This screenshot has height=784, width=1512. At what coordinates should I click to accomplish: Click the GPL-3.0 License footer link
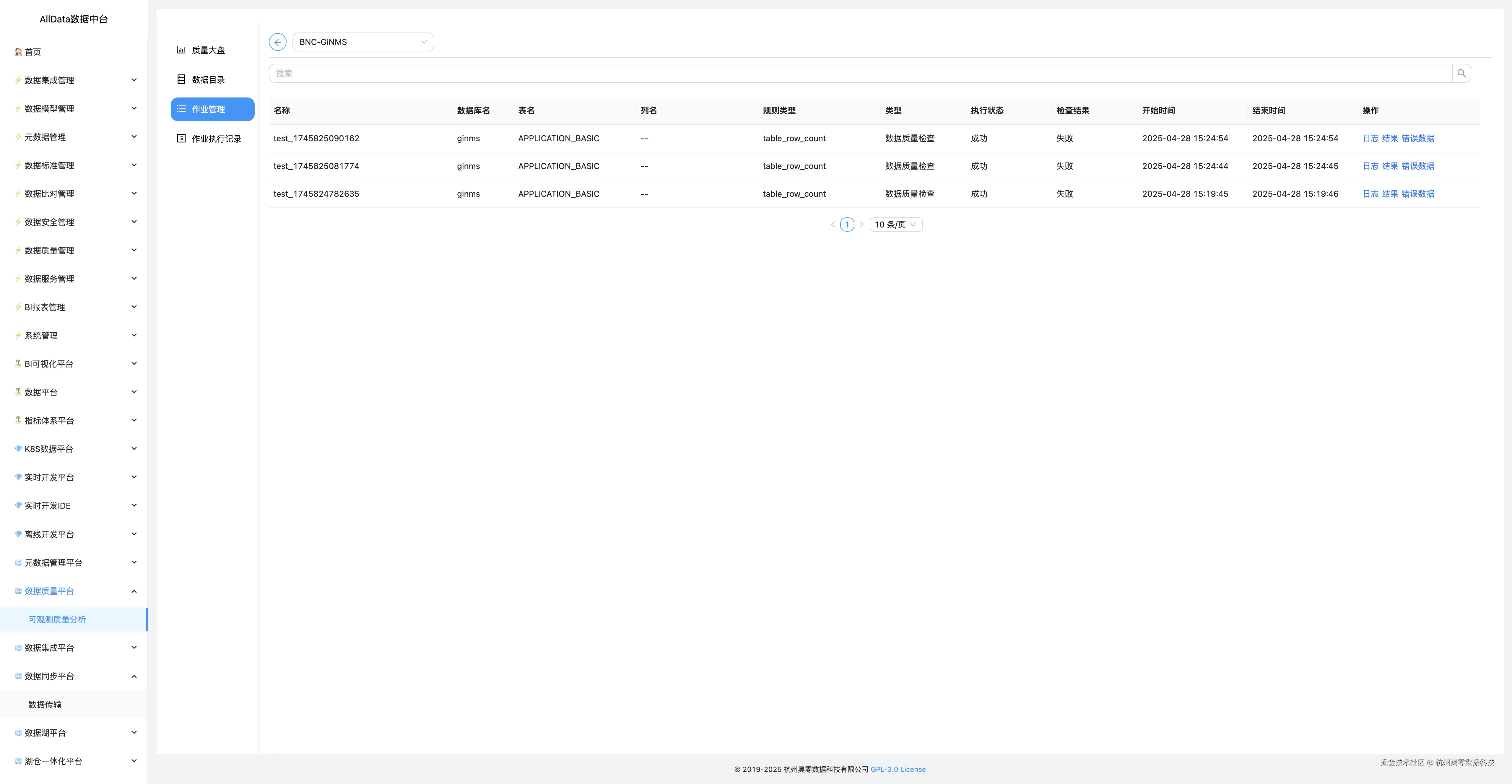898,769
